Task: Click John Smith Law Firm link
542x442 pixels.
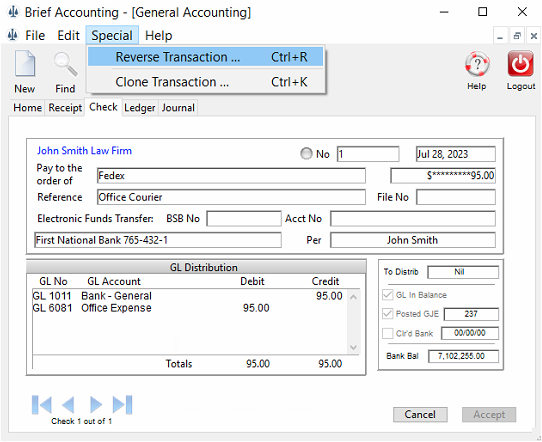Action: click(84, 151)
